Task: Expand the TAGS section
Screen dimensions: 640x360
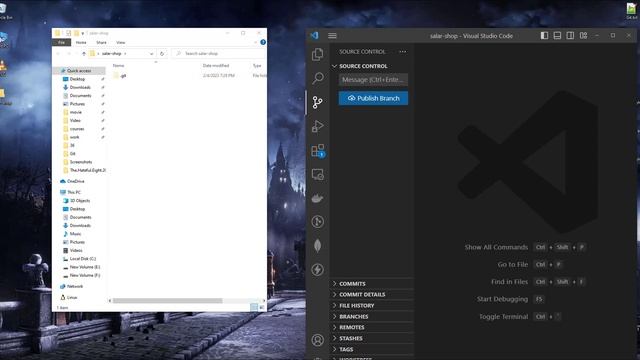Action: tap(371, 349)
